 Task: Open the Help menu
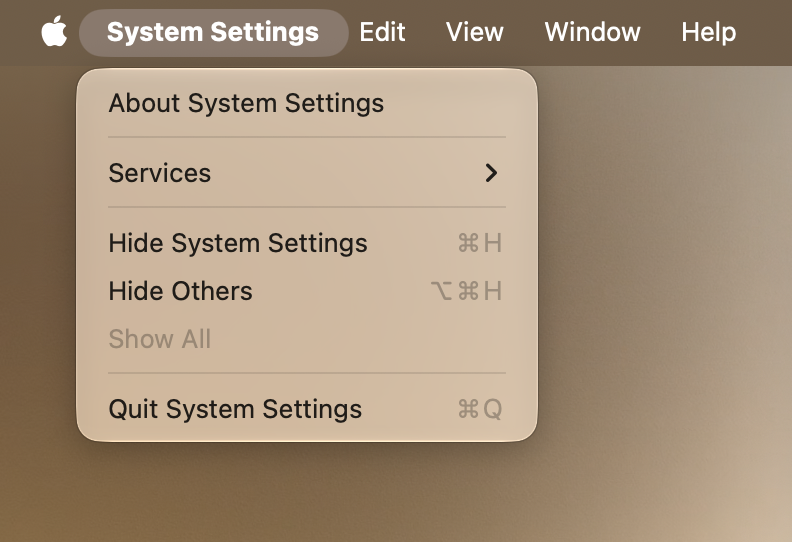coord(708,32)
